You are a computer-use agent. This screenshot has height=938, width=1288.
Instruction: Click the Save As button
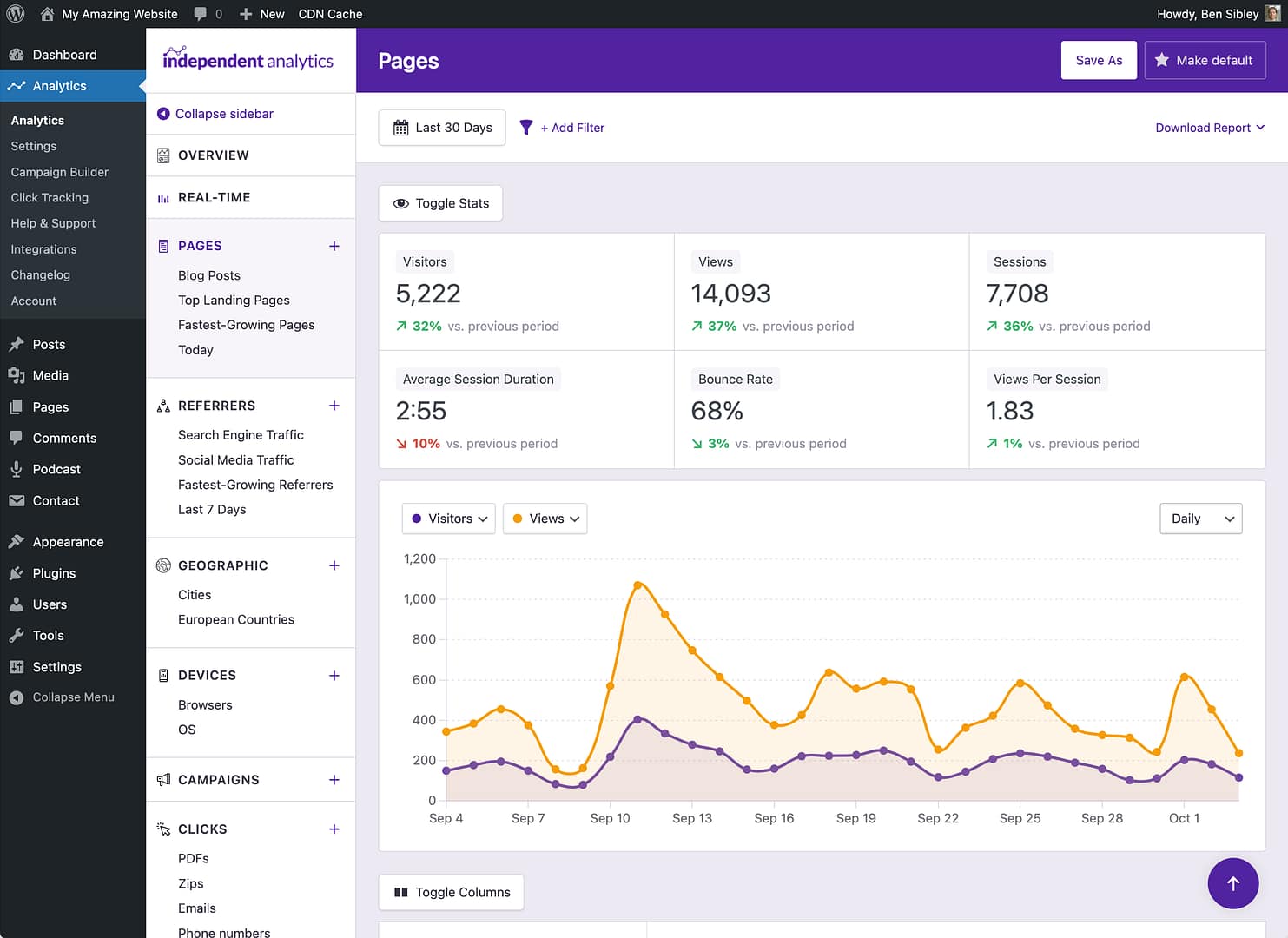click(1098, 60)
